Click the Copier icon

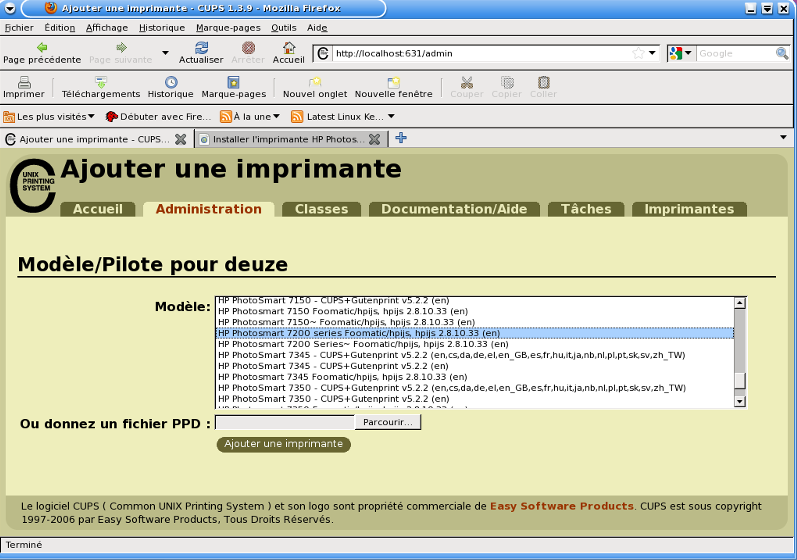507,82
